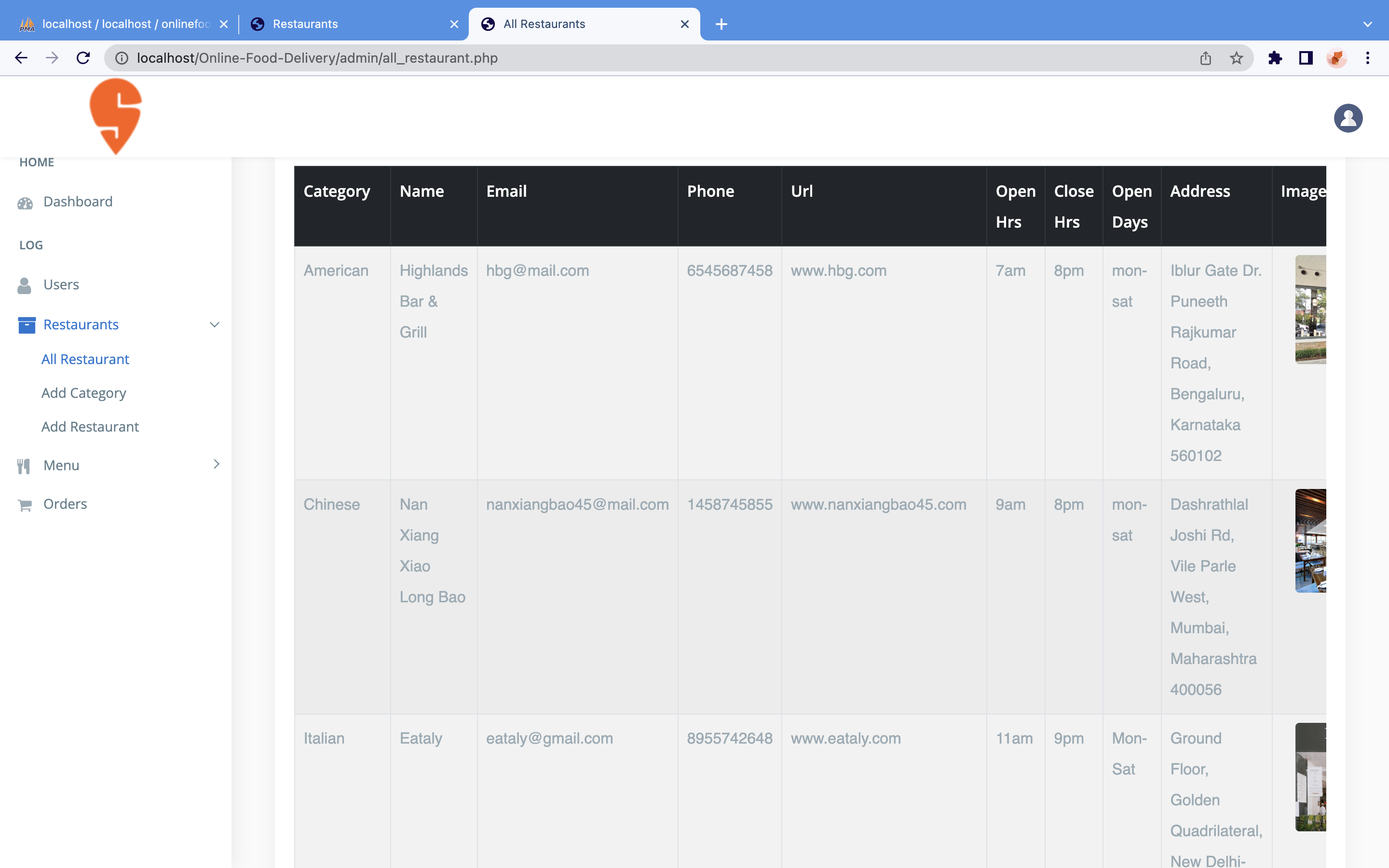Open Add Restaurant link
1389x868 pixels.
point(90,427)
